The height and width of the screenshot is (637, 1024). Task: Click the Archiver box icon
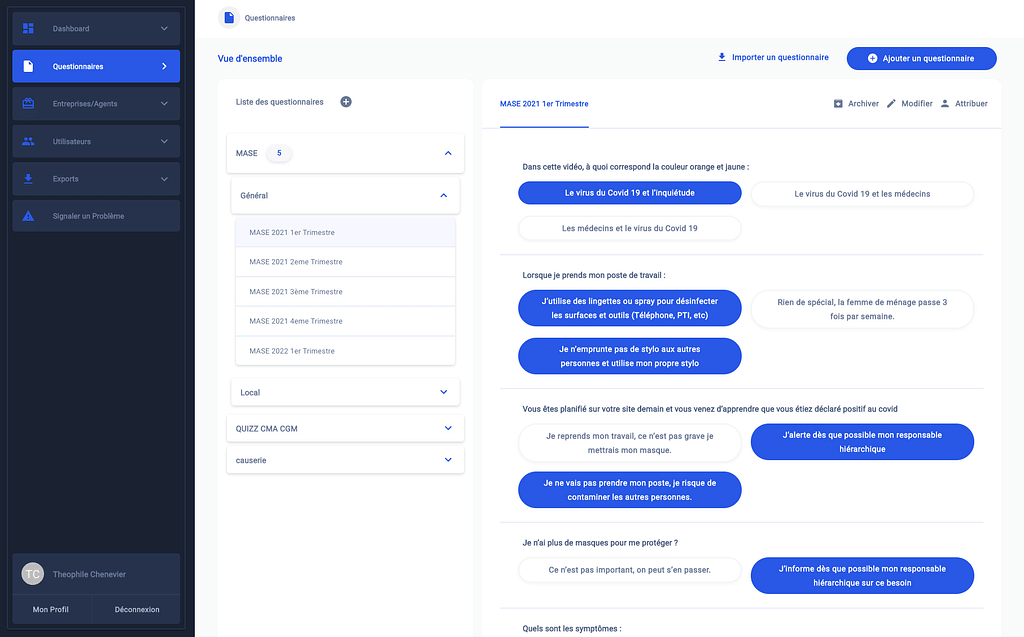[x=838, y=104]
